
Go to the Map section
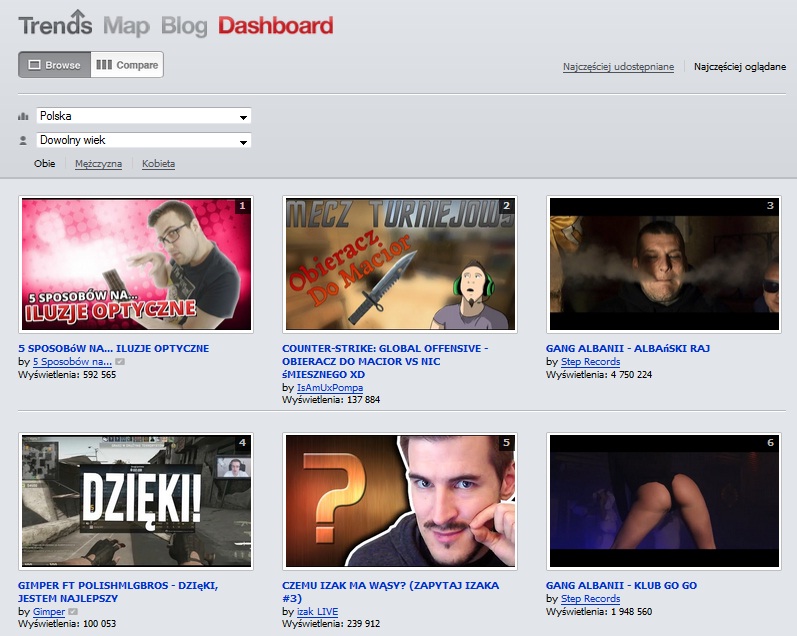click(x=126, y=26)
